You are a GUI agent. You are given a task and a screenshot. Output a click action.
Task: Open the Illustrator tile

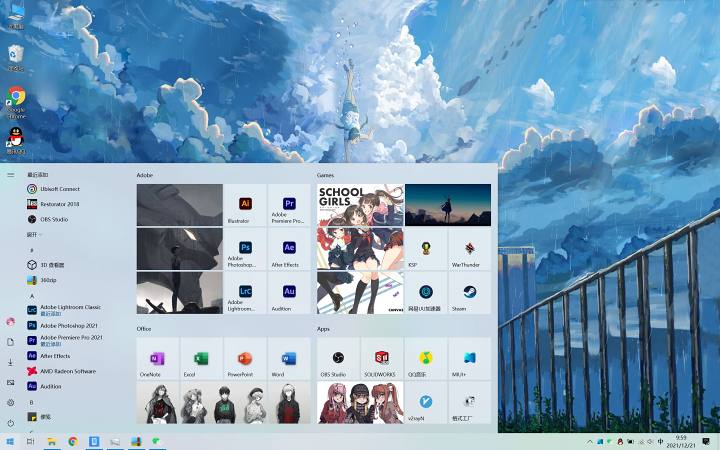[245, 205]
